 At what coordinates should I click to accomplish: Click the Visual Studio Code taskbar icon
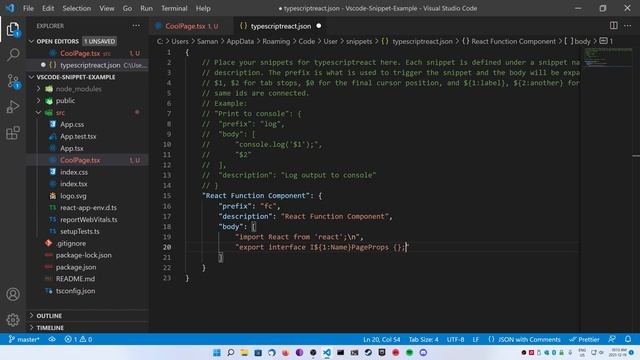327,352
